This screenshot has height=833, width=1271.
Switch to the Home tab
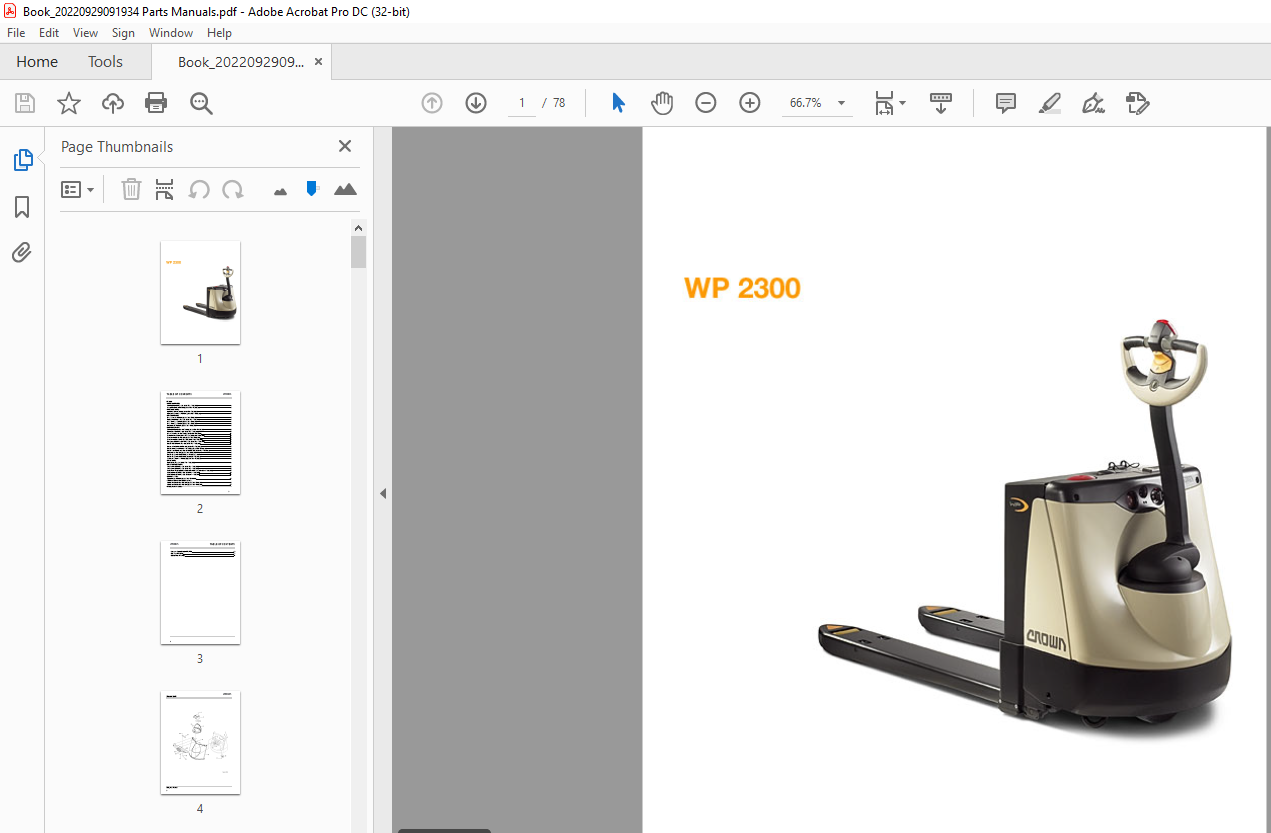click(x=37, y=62)
